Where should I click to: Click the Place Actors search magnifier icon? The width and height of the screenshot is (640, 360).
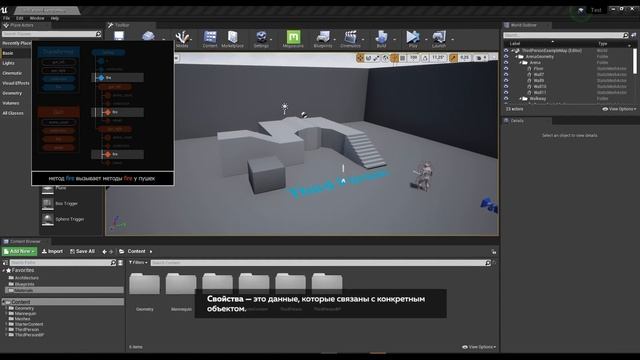point(98,34)
